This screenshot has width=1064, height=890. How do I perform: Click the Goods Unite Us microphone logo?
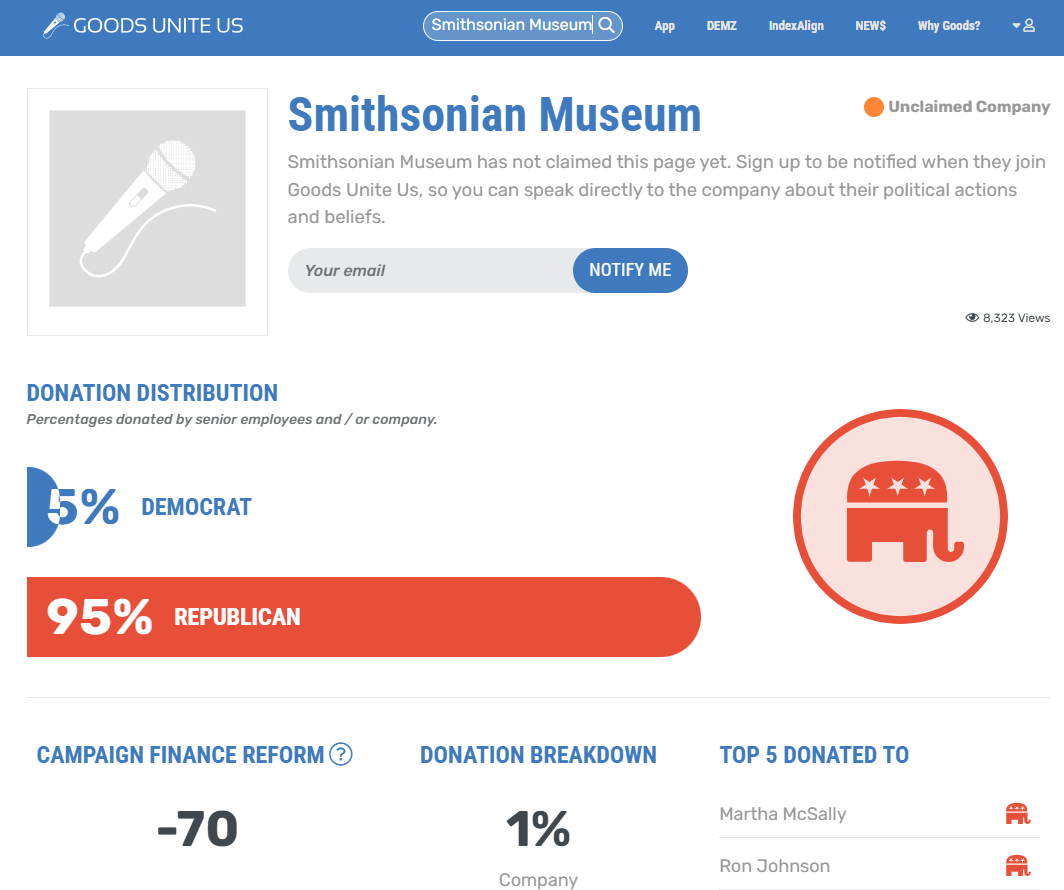point(55,25)
